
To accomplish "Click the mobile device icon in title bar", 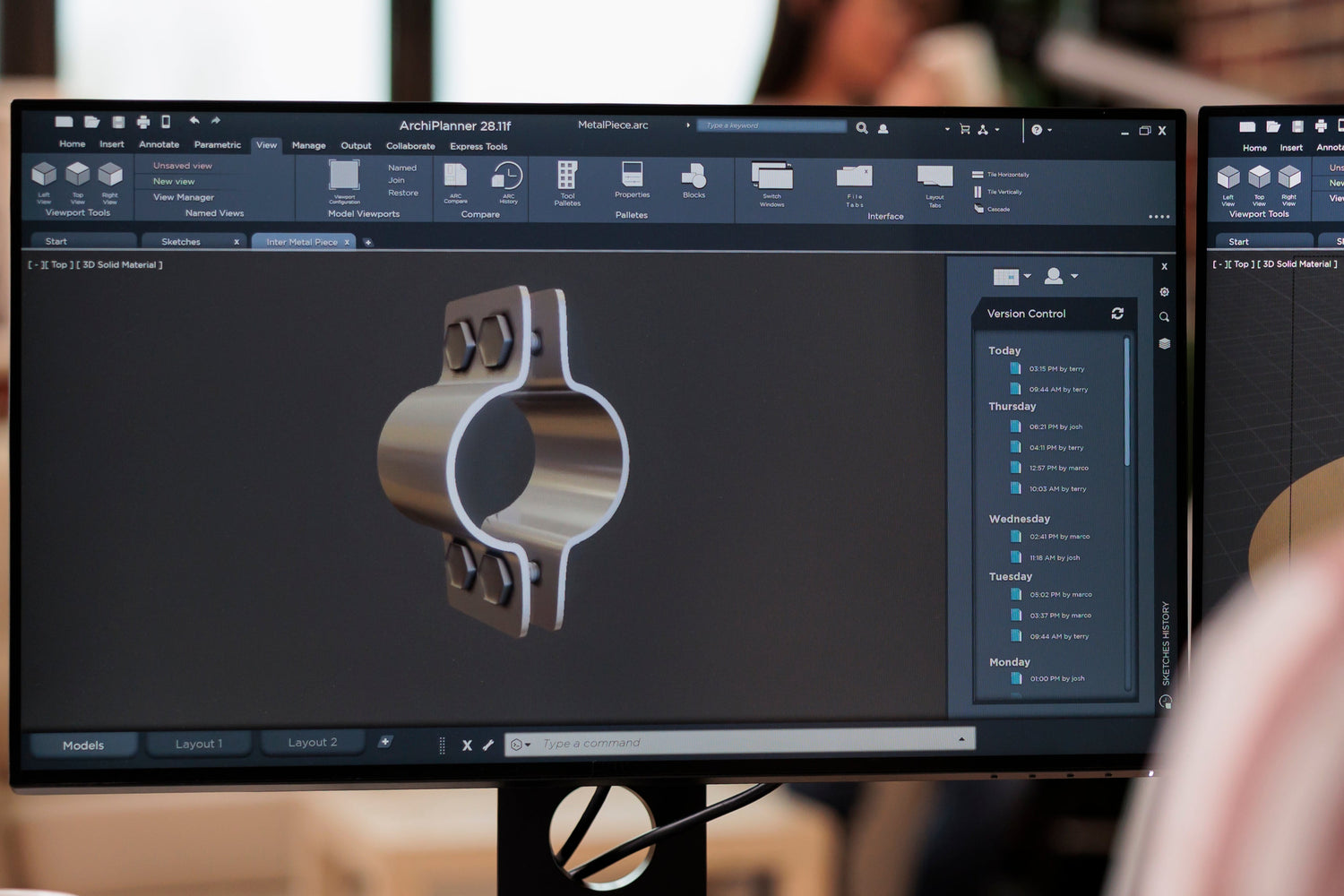I will [x=166, y=121].
